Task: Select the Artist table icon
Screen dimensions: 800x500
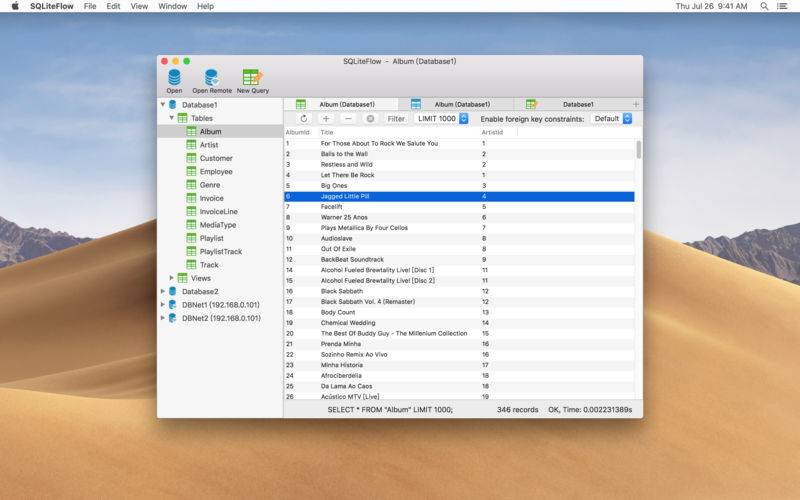Action: (191, 145)
